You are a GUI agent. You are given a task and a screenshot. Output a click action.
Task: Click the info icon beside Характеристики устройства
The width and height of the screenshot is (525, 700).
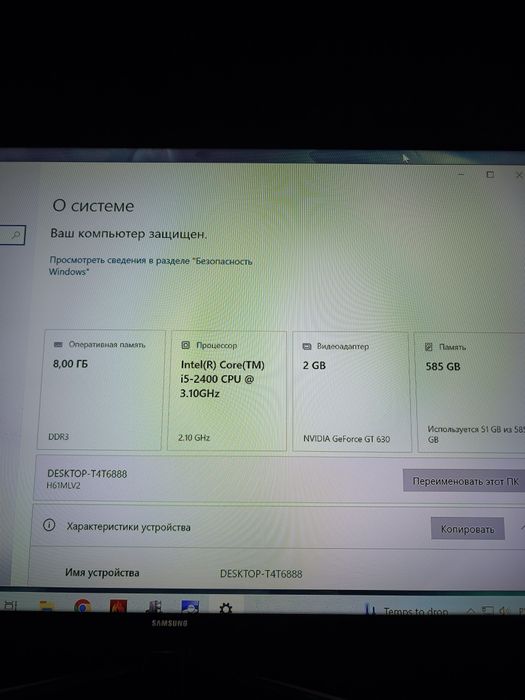(49, 525)
